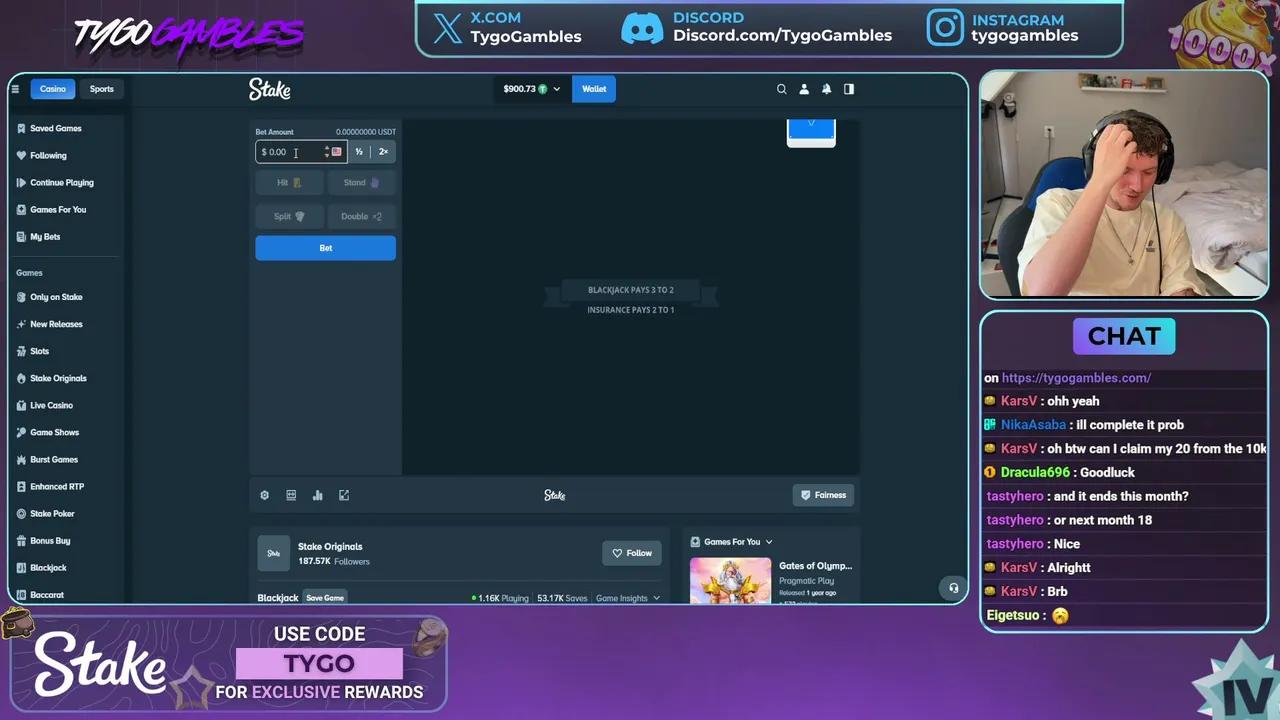Viewport: 1280px width, 720px height.
Task: Open live stats chart icon
Action: pos(318,495)
